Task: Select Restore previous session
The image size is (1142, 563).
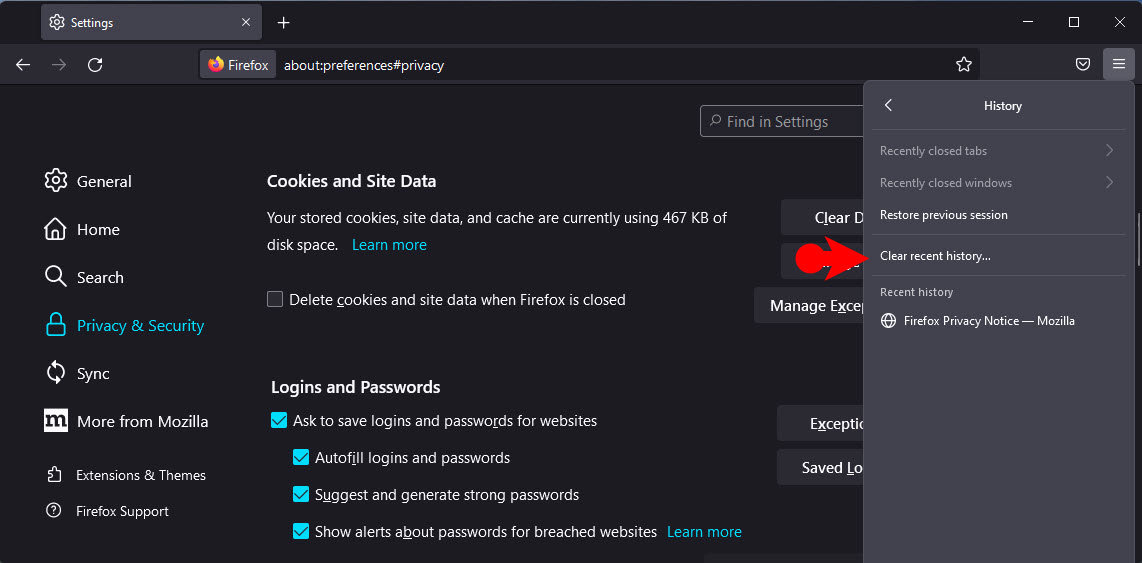Action: (x=999, y=215)
